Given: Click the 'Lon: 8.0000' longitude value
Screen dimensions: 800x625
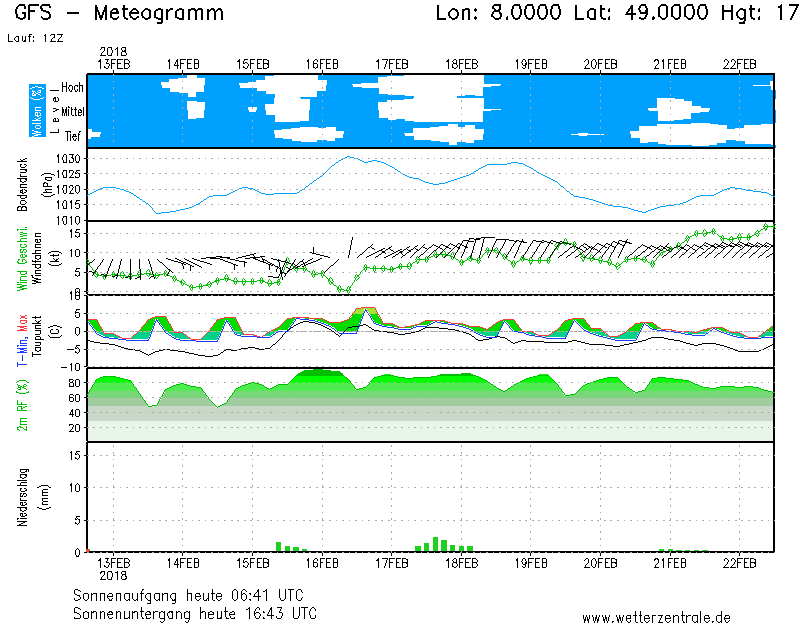Looking at the screenshot, I should tap(498, 12).
